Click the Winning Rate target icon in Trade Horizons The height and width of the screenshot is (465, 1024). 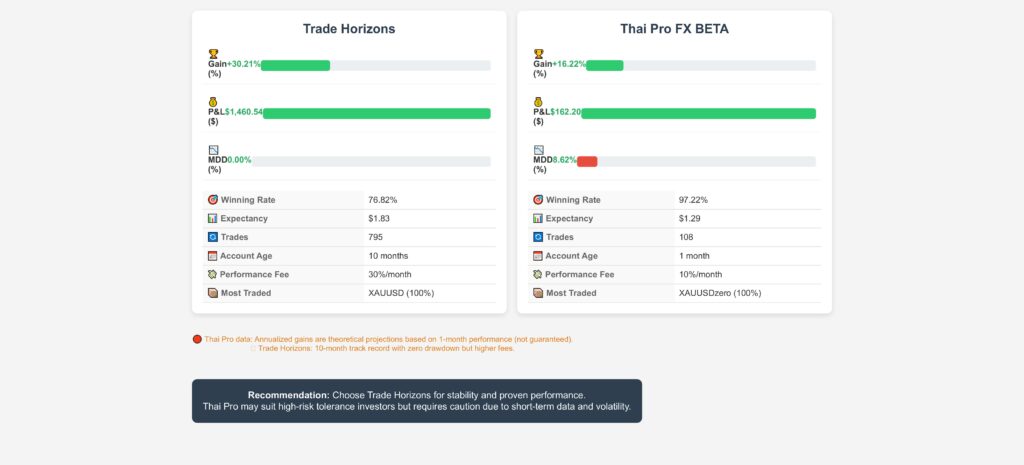click(x=212, y=200)
